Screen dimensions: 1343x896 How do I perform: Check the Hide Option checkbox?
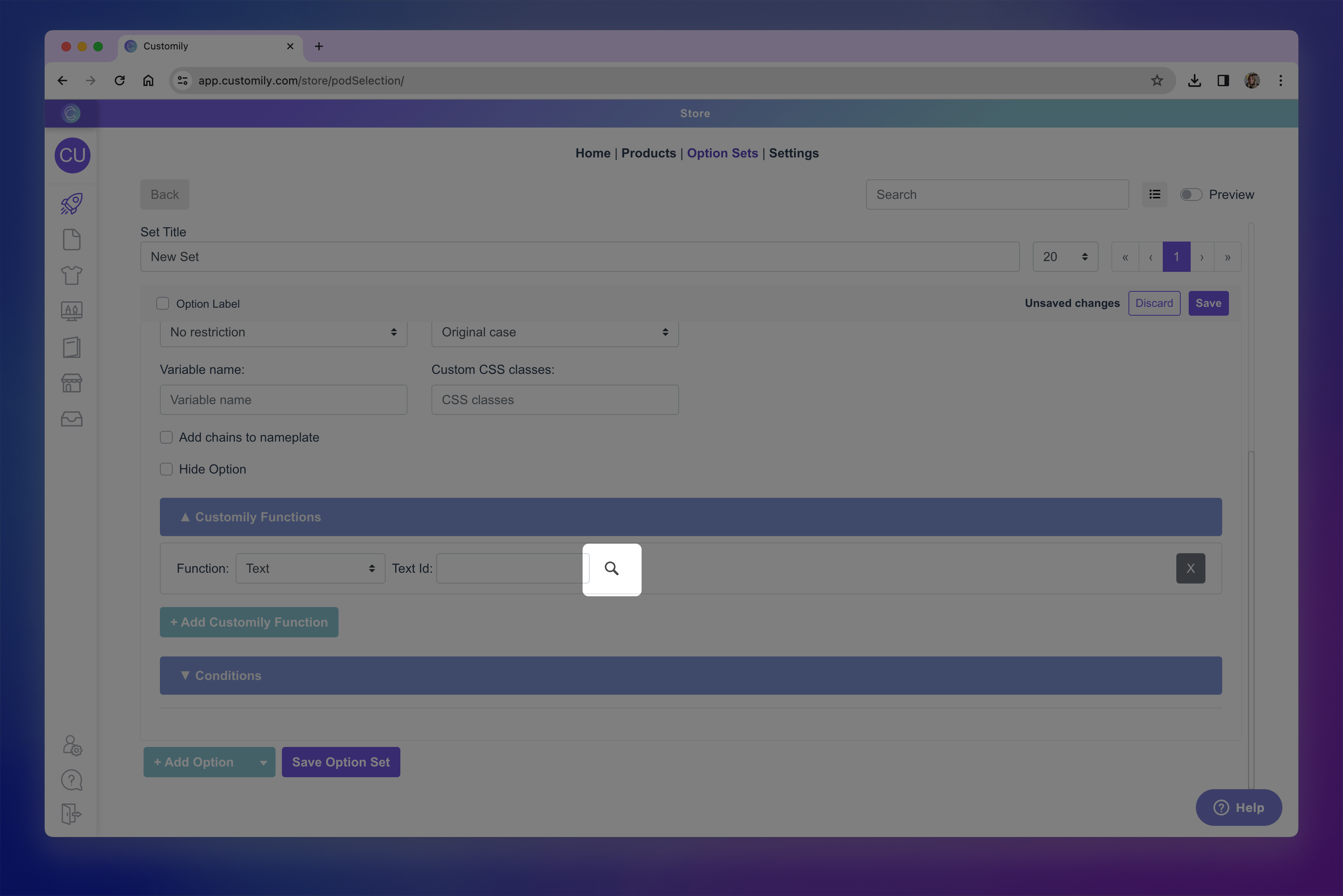[166, 469]
